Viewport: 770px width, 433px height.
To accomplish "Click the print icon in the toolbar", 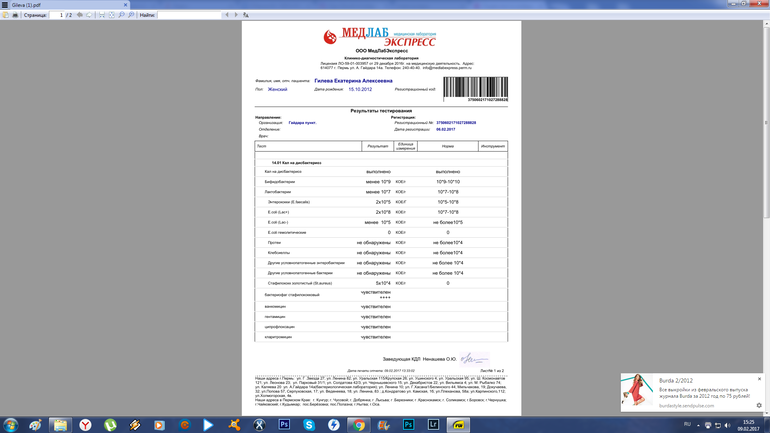I will pos(15,15).
